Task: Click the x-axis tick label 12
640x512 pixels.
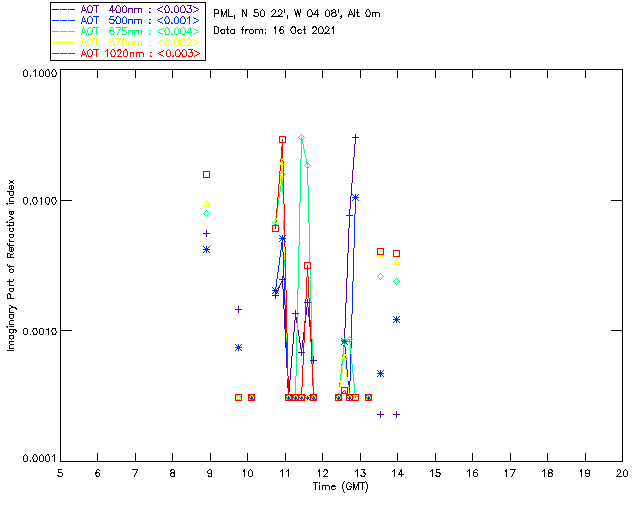Action: (x=322, y=473)
